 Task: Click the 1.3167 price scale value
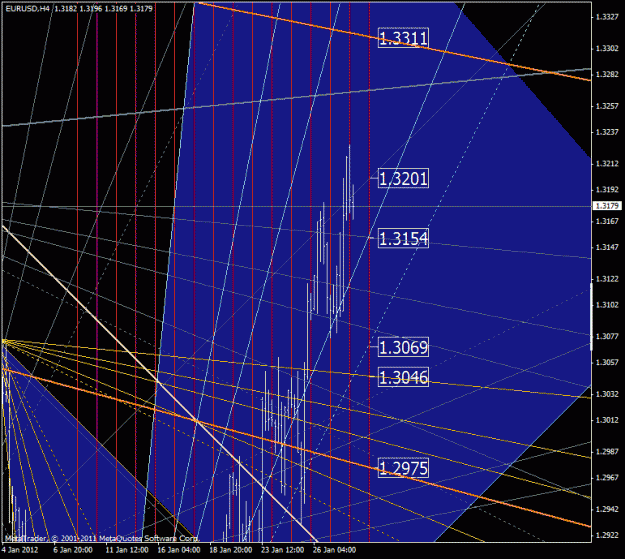(607, 221)
